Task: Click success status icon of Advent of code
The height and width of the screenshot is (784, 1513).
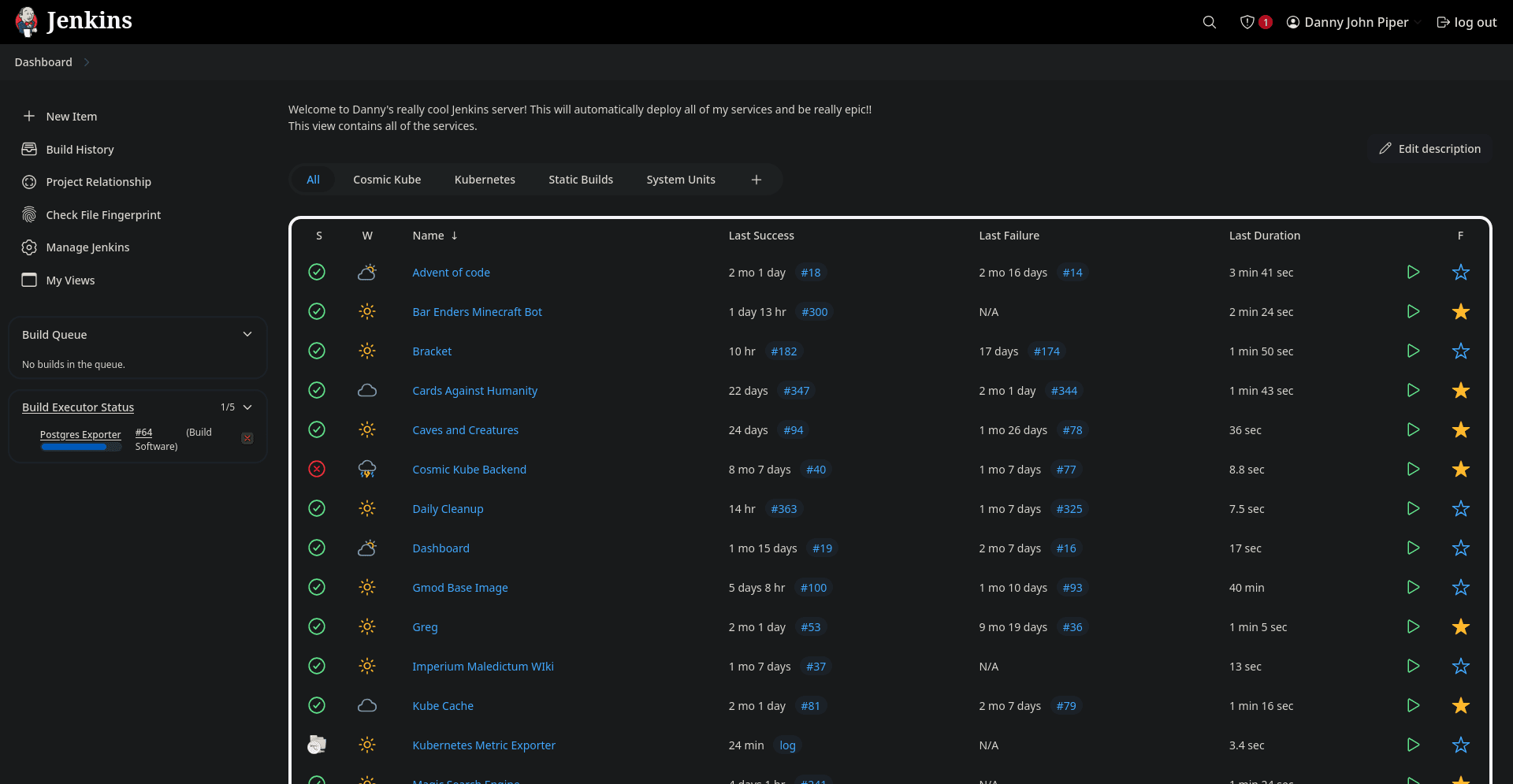Action: pyautogui.click(x=317, y=272)
